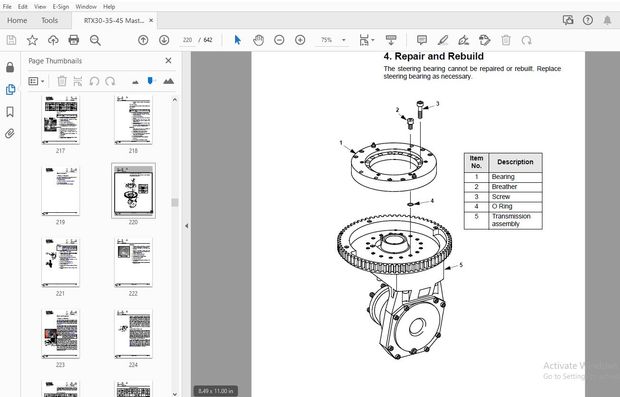
Task: Reduce thumbnail size with small mountain icon
Action: point(136,82)
